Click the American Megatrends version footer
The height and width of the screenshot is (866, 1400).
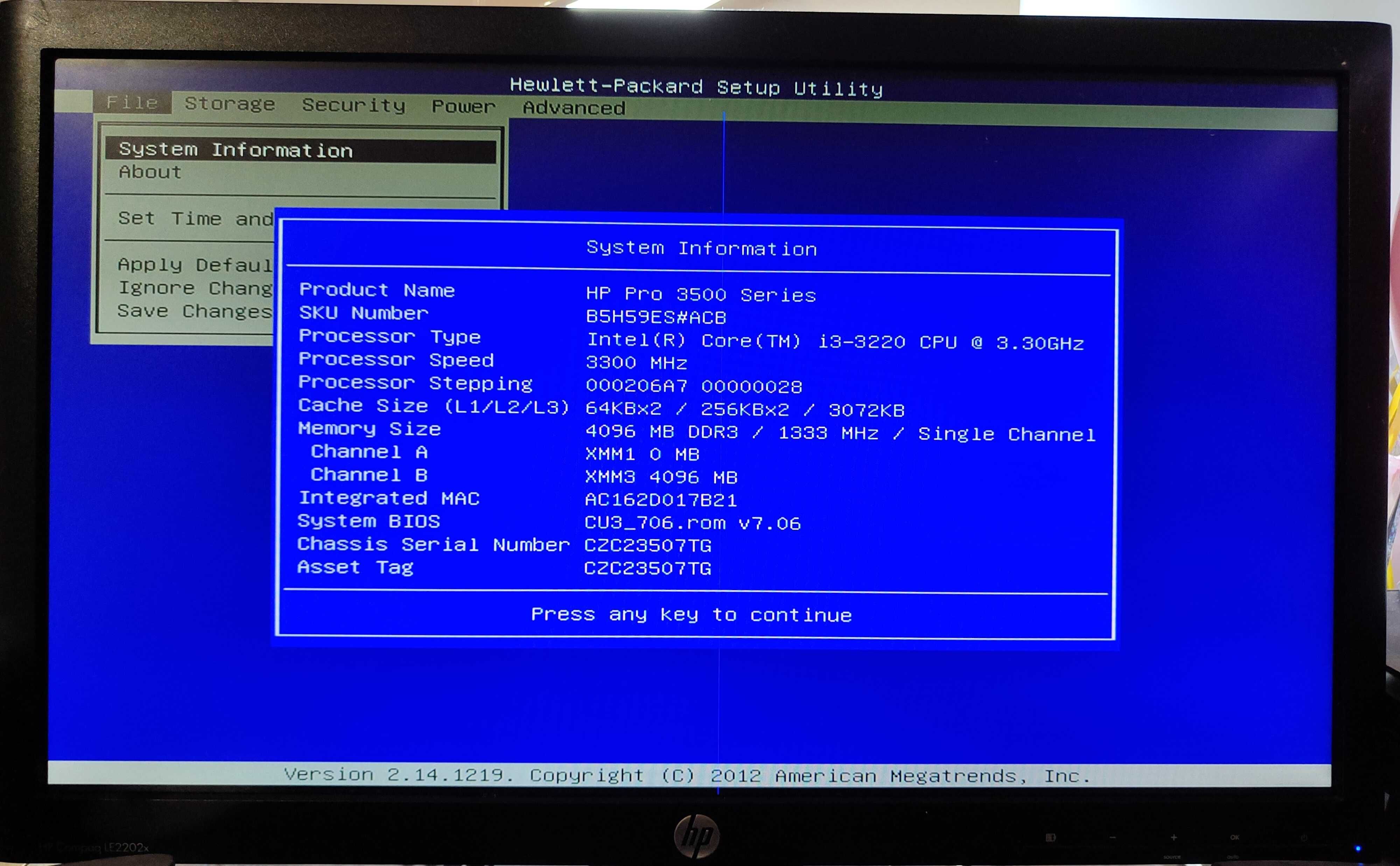coord(687,775)
